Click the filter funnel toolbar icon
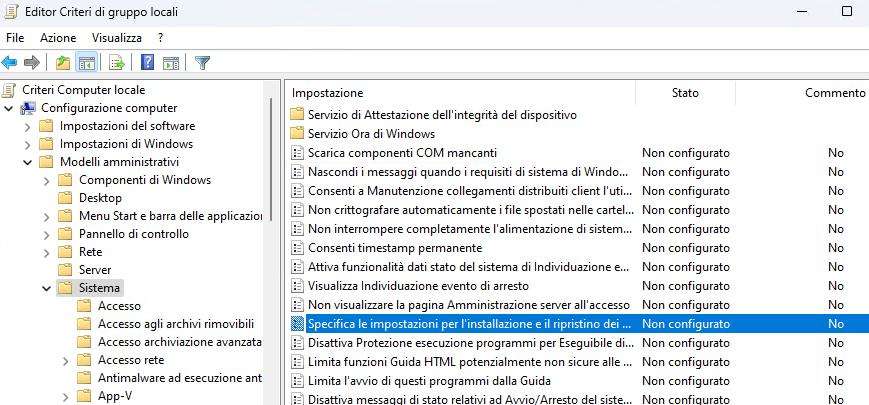This screenshot has width=869, height=405. click(202, 62)
